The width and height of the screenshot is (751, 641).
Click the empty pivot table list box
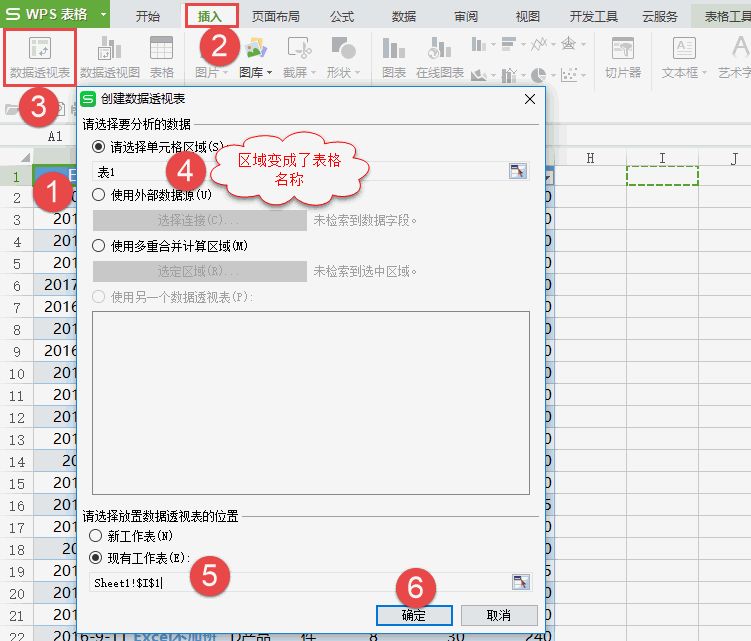(311, 402)
